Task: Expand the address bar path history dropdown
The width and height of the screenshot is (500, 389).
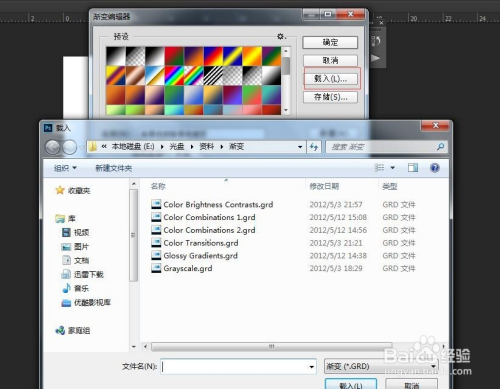Action: tap(300, 147)
